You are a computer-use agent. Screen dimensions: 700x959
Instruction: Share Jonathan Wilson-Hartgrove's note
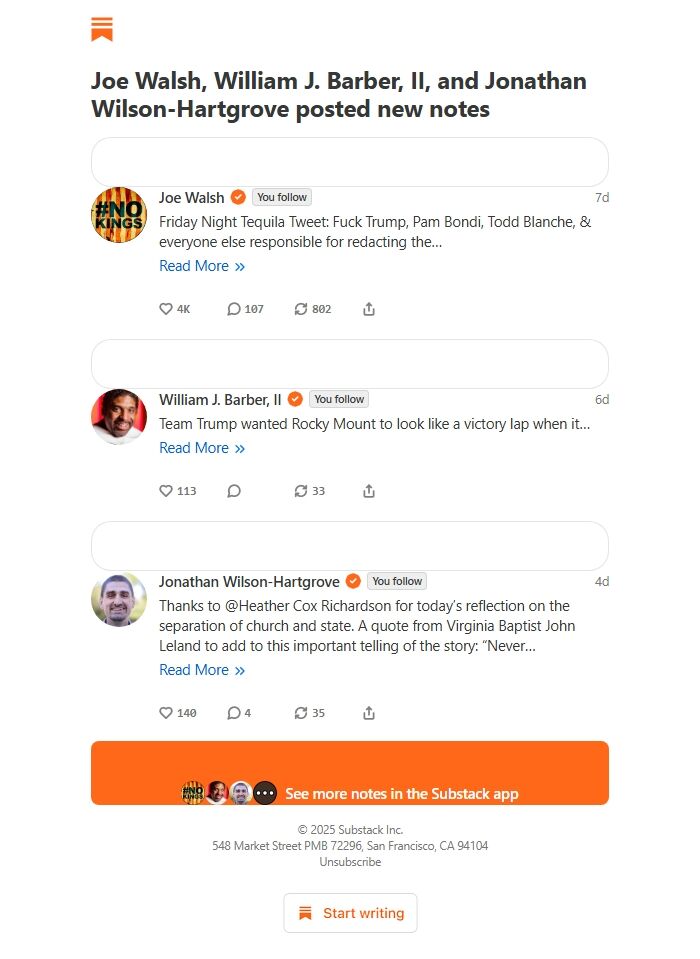tap(369, 713)
